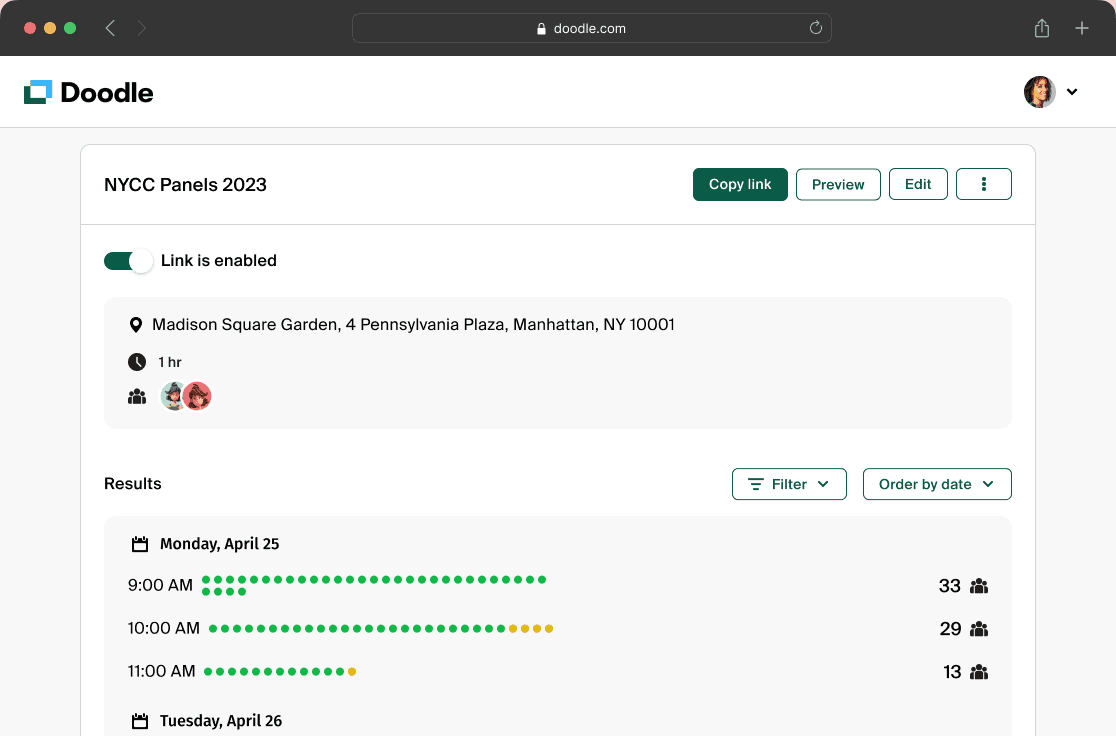1116x736 pixels.
Task: Click people icon next to 13
Action: [x=979, y=672]
